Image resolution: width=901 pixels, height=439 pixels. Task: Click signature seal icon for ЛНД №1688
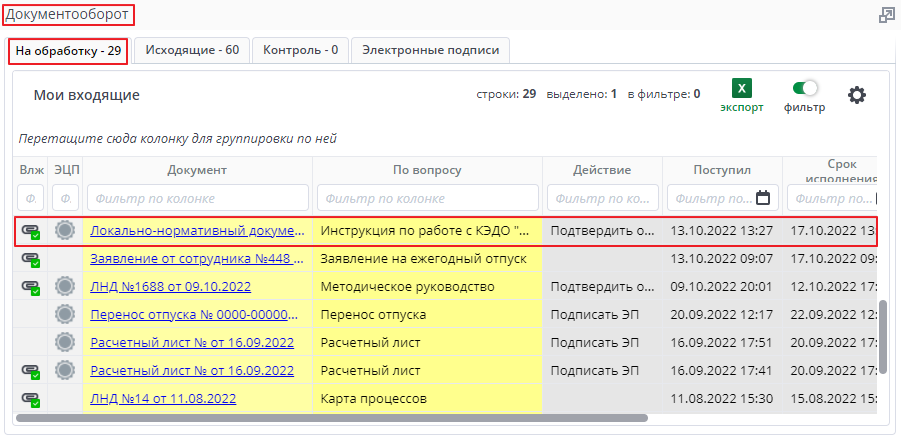pos(66,287)
